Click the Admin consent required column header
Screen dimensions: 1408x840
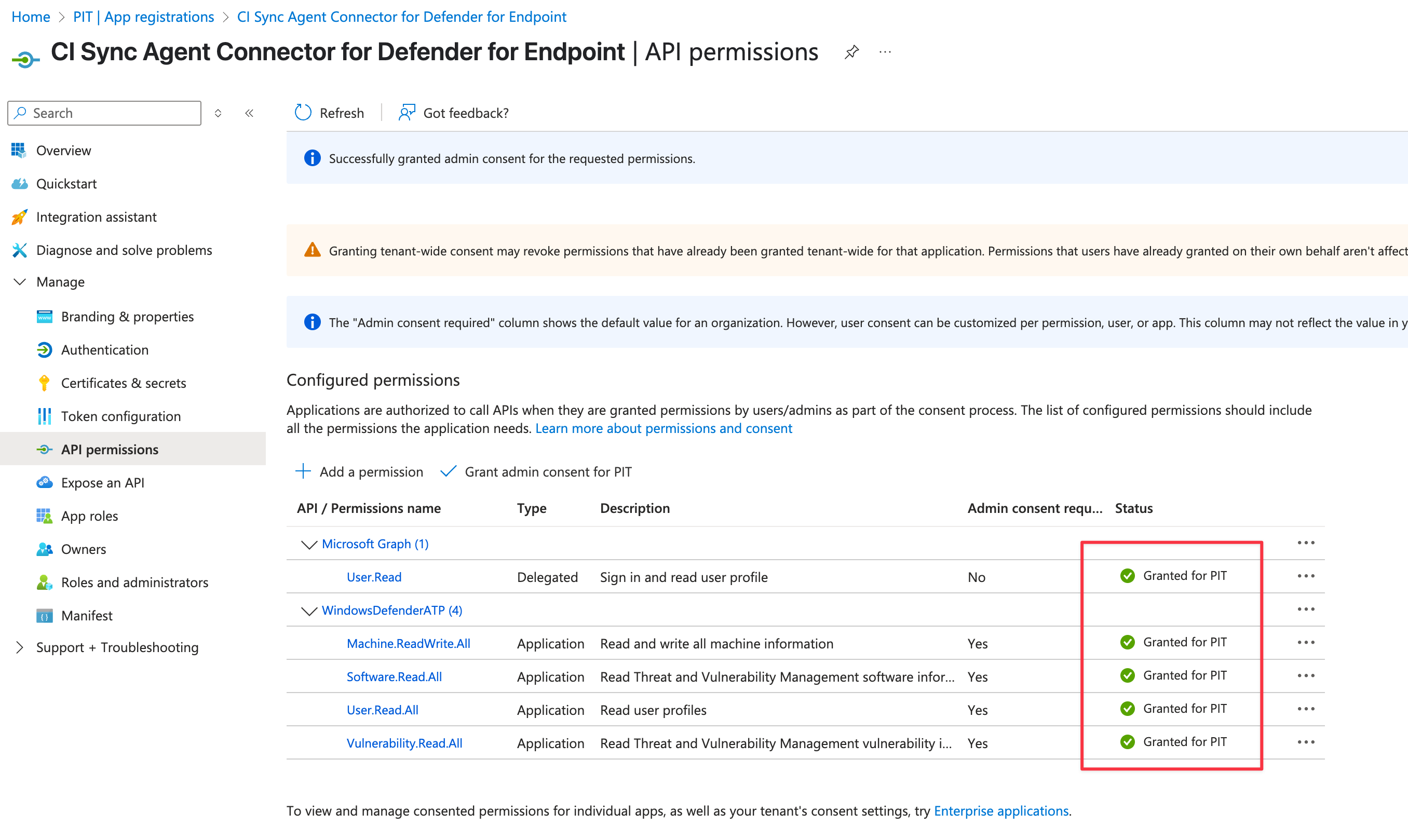pos(1035,508)
